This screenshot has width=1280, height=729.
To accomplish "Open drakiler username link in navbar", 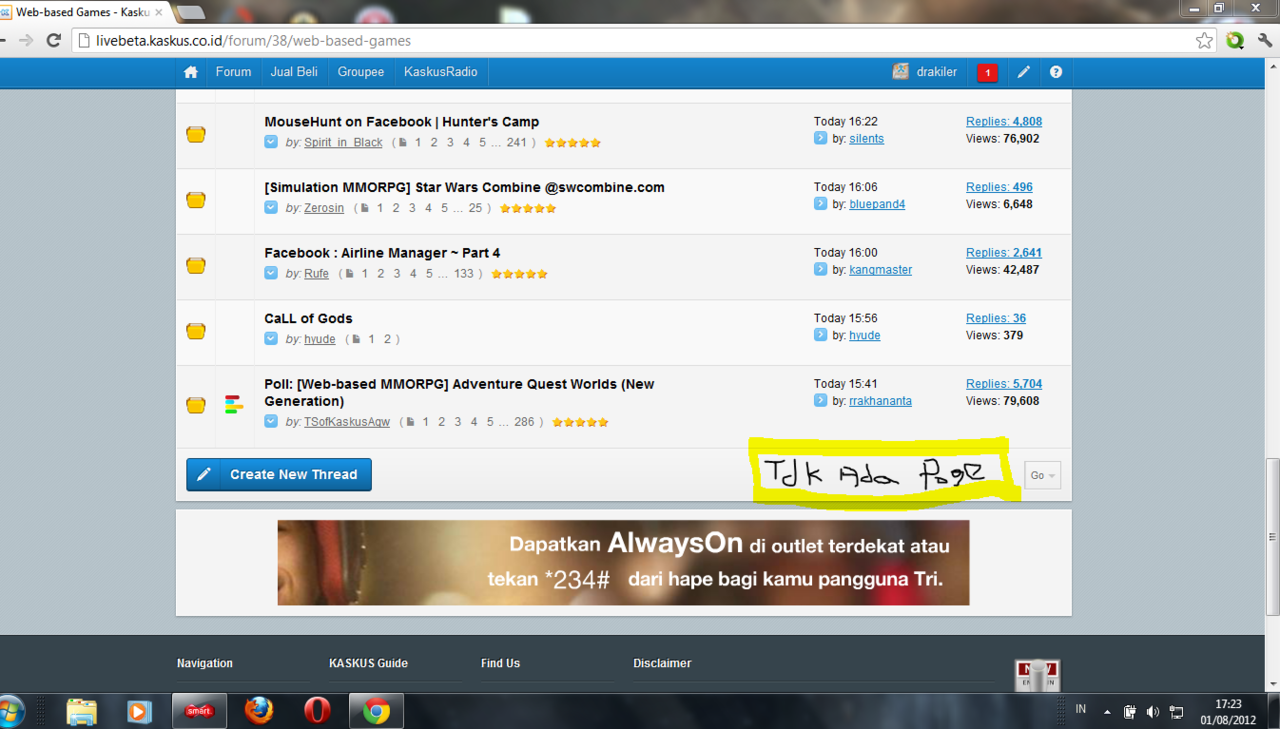I will (936, 72).
